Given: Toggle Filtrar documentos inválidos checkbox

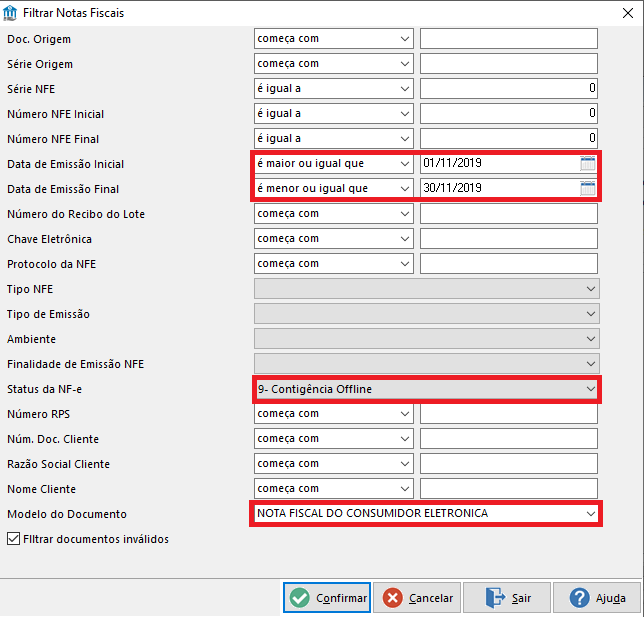Looking at the screenshot, I should point(14,539).
